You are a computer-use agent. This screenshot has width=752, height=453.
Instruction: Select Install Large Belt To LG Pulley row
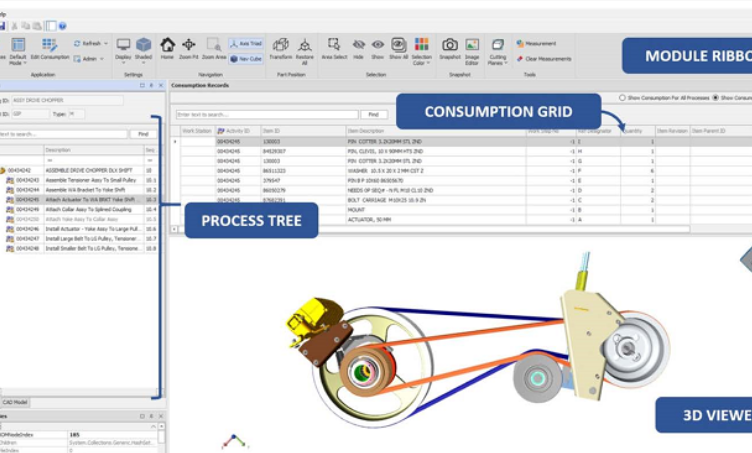pos(79,239)
